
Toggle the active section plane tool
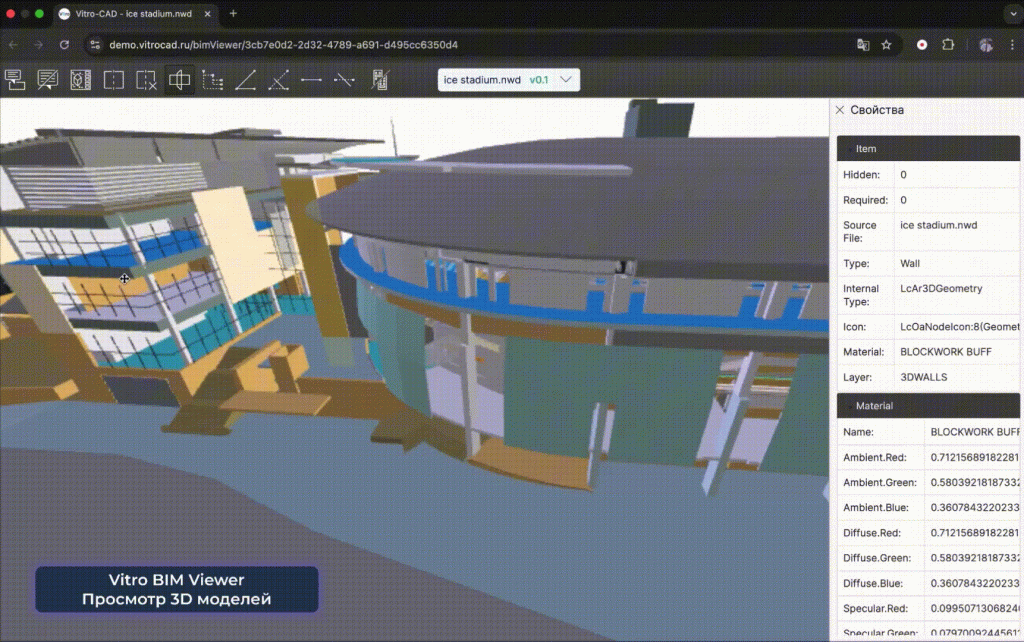(180, 80)
